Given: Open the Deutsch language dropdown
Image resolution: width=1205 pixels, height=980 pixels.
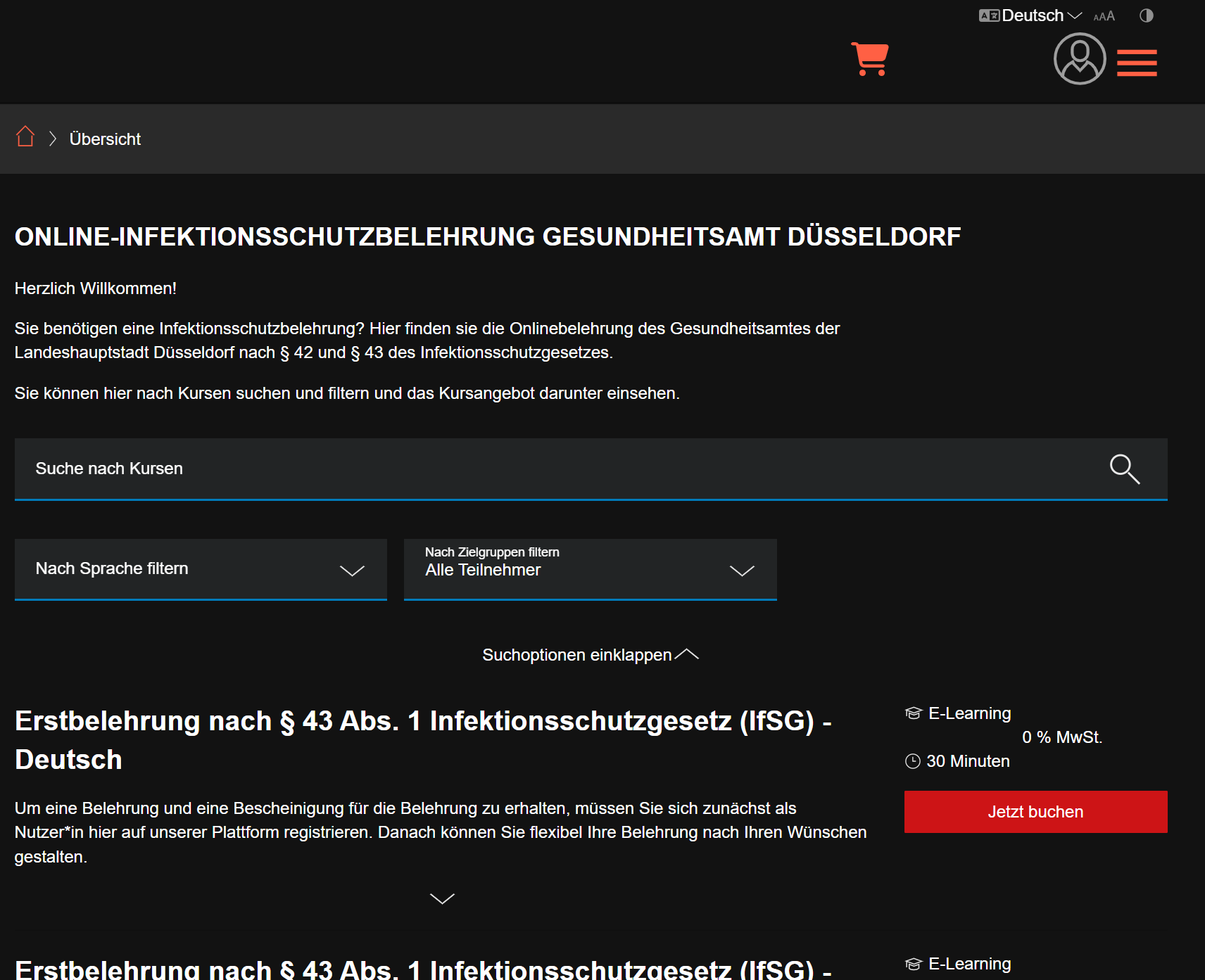Looking at the screenshot, I should pyautogui.click(x=1030, y=15).
